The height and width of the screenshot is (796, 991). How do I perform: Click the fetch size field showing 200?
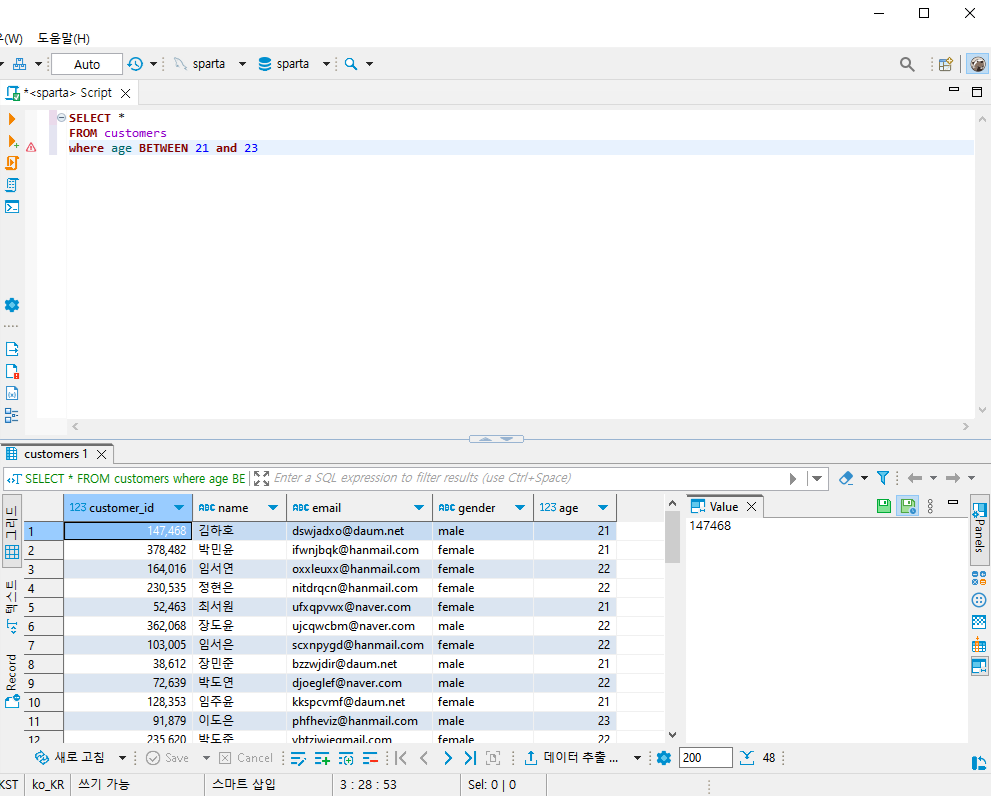coord(704,758)
